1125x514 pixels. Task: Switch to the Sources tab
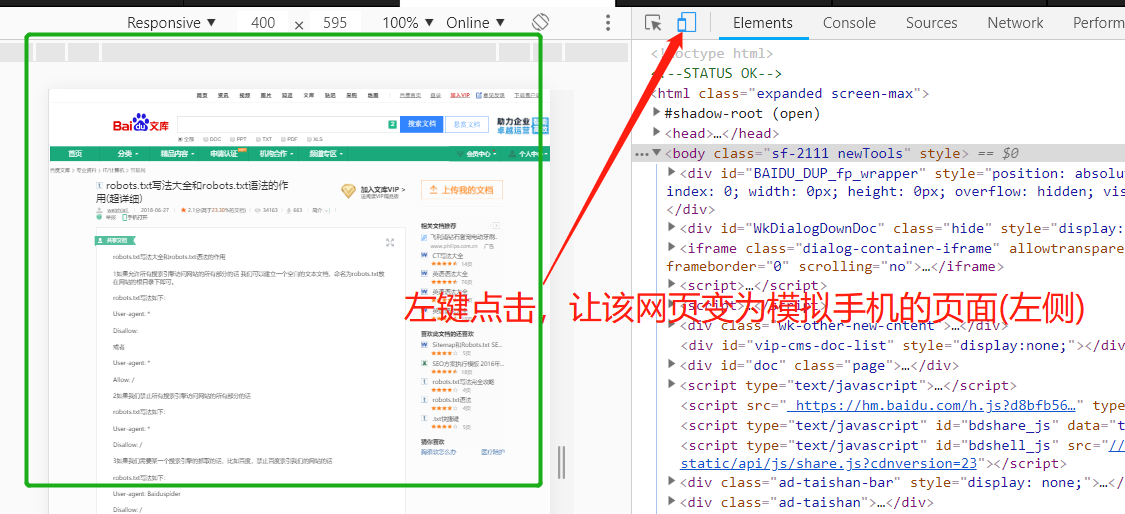[931, 23]
